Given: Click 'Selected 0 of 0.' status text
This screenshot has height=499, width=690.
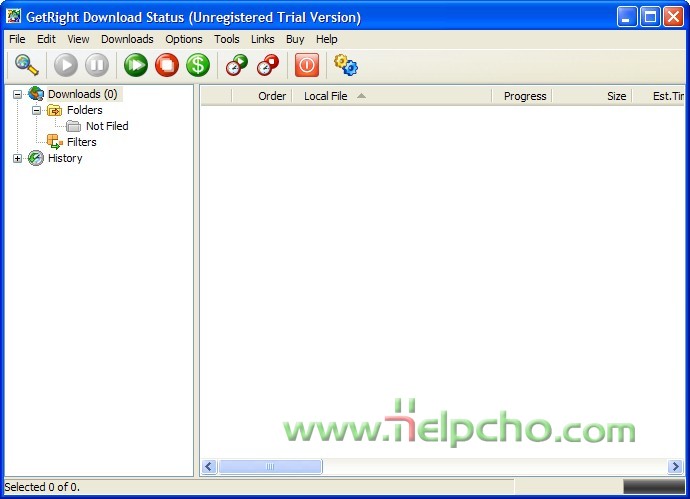Looking at the screenshot, I should coord(42,487).
